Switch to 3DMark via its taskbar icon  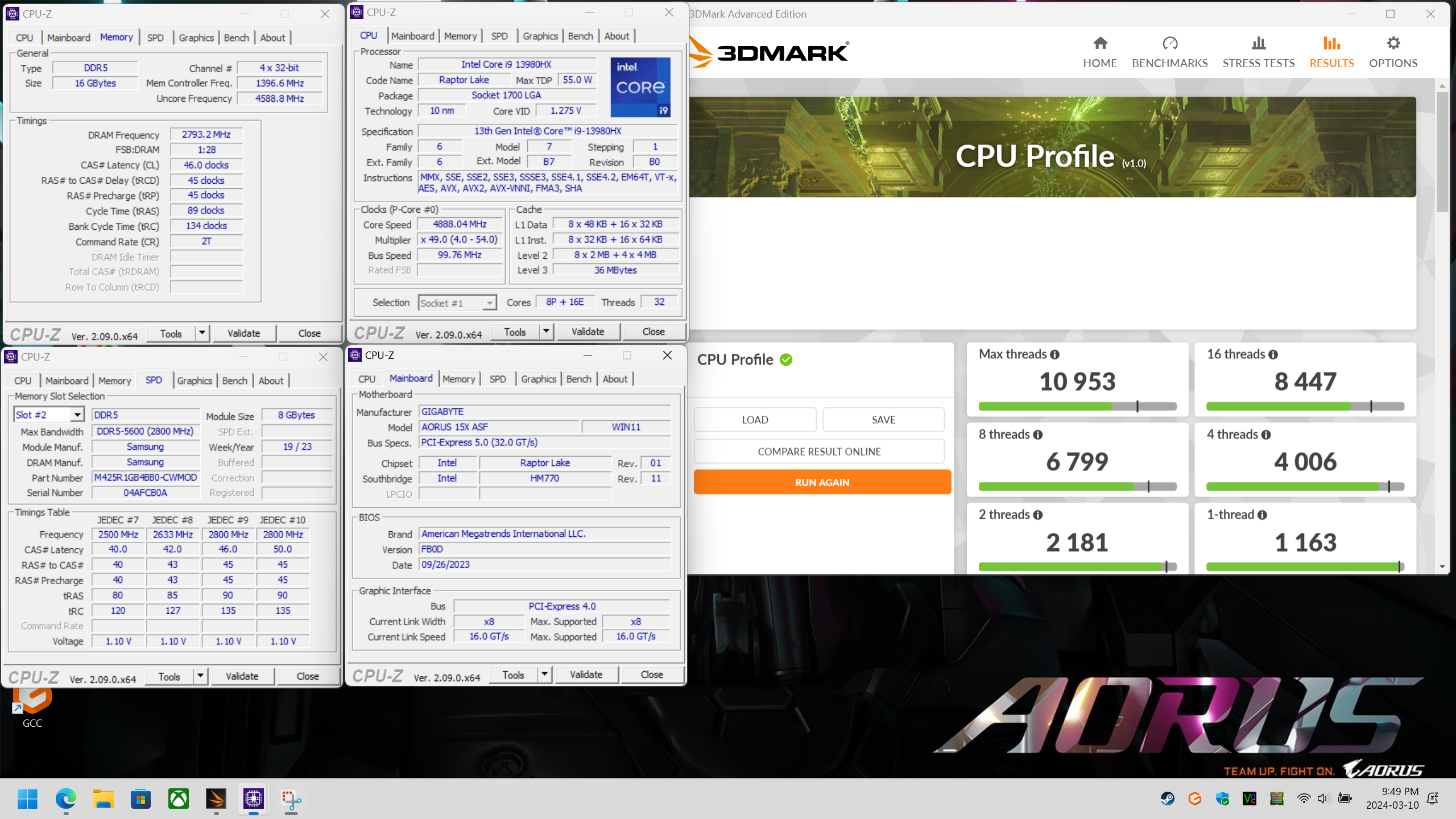(x=216, y=799)
